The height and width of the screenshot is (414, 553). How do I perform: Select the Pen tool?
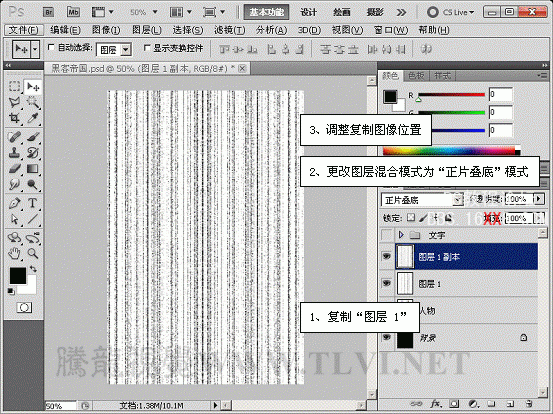(14, 203)
